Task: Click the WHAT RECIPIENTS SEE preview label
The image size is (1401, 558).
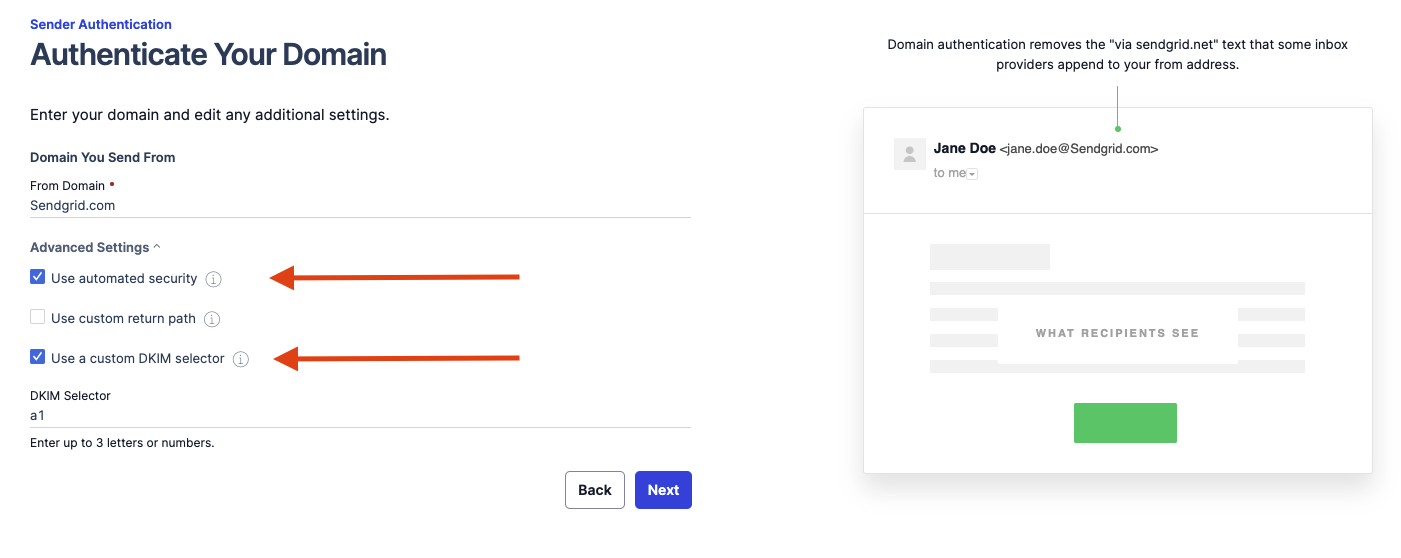Action: coord(1117,333)
